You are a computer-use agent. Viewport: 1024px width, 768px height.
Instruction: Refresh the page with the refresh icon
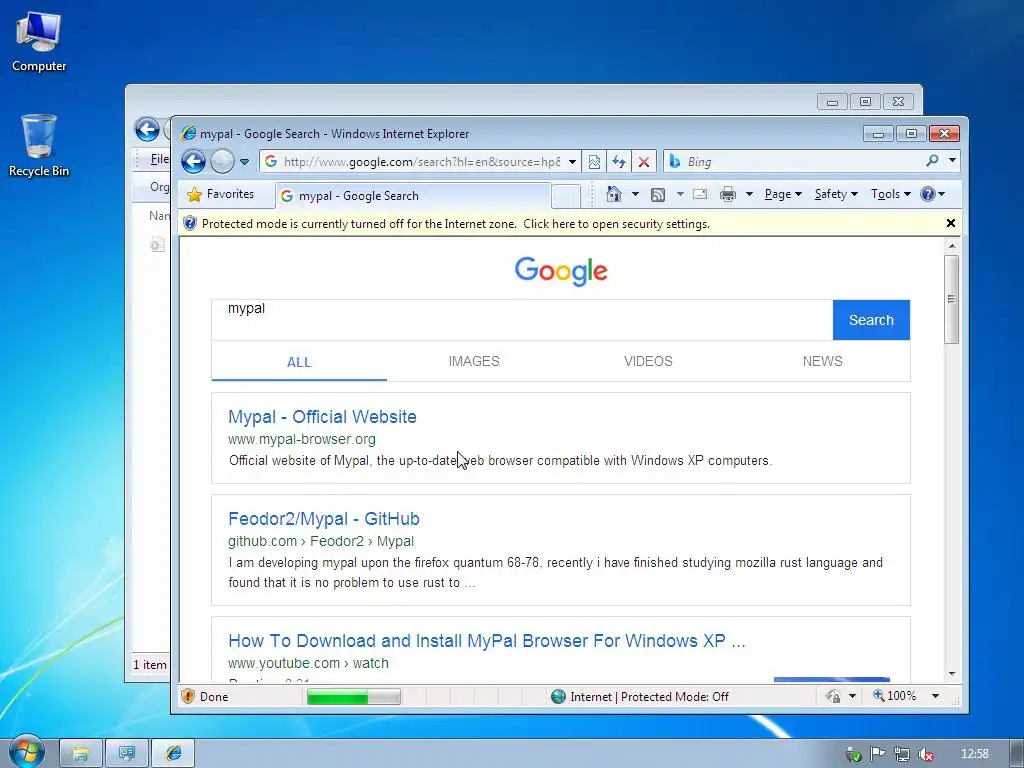(619, 162)
